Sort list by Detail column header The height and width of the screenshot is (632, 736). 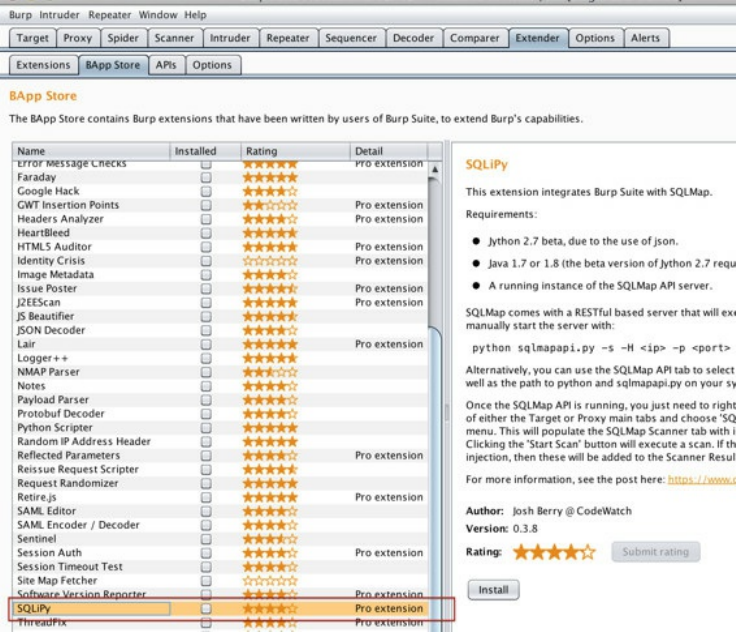coord(388,151)
